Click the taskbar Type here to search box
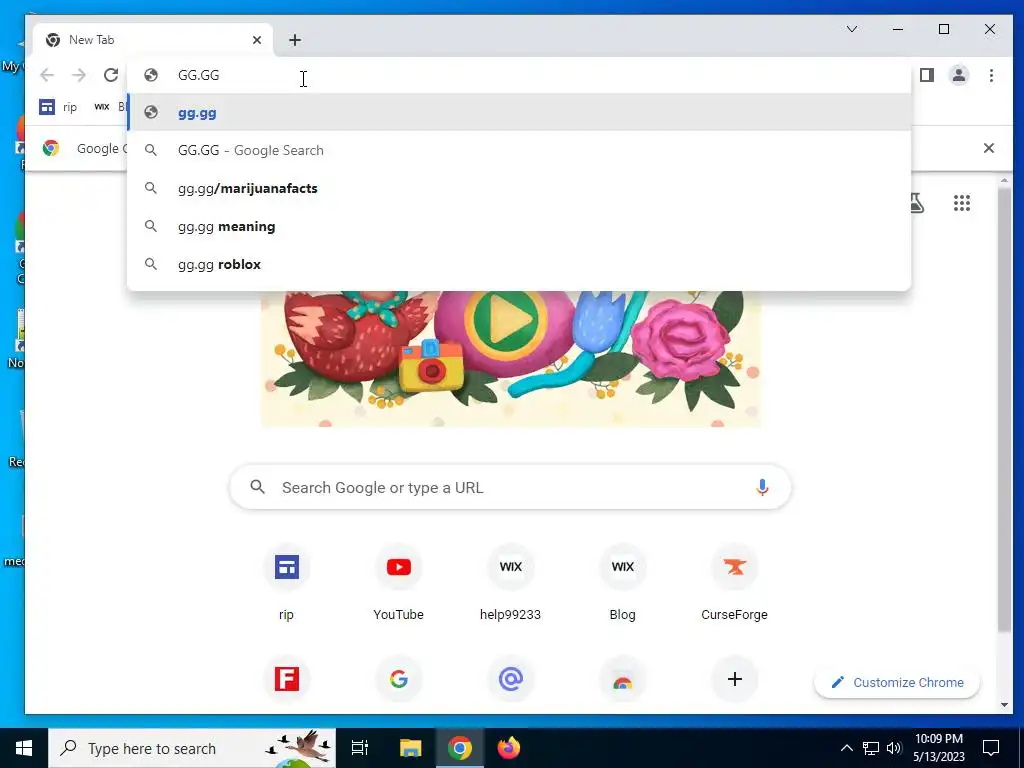The image size is (1024, 768). coord(192,748)
